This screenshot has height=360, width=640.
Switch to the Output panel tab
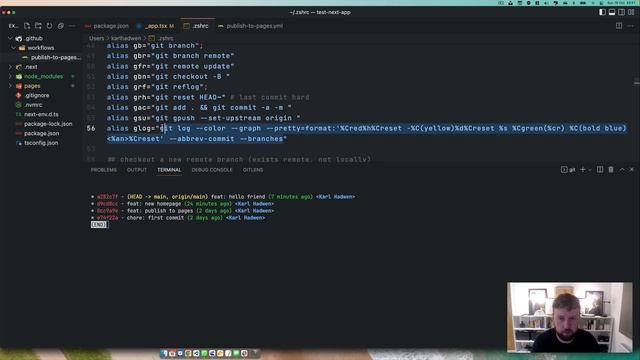point(137,170)
